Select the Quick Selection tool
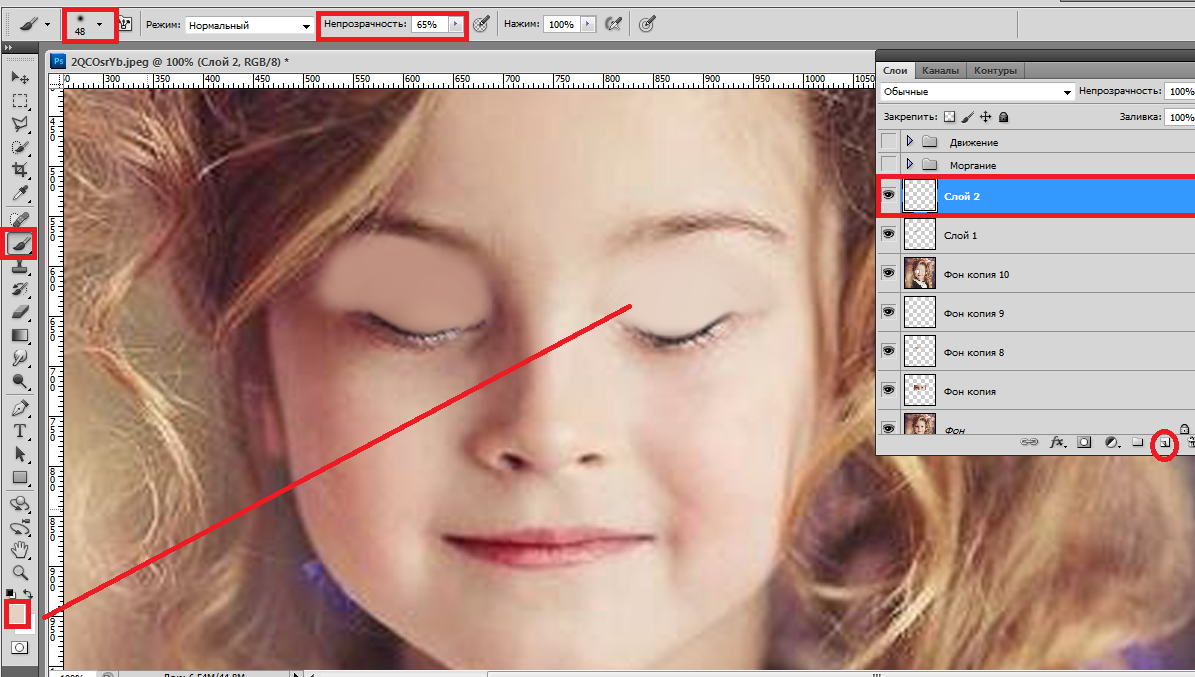Image resolution: width=1195 pixels, height=677 pixels. pos(20,147)
